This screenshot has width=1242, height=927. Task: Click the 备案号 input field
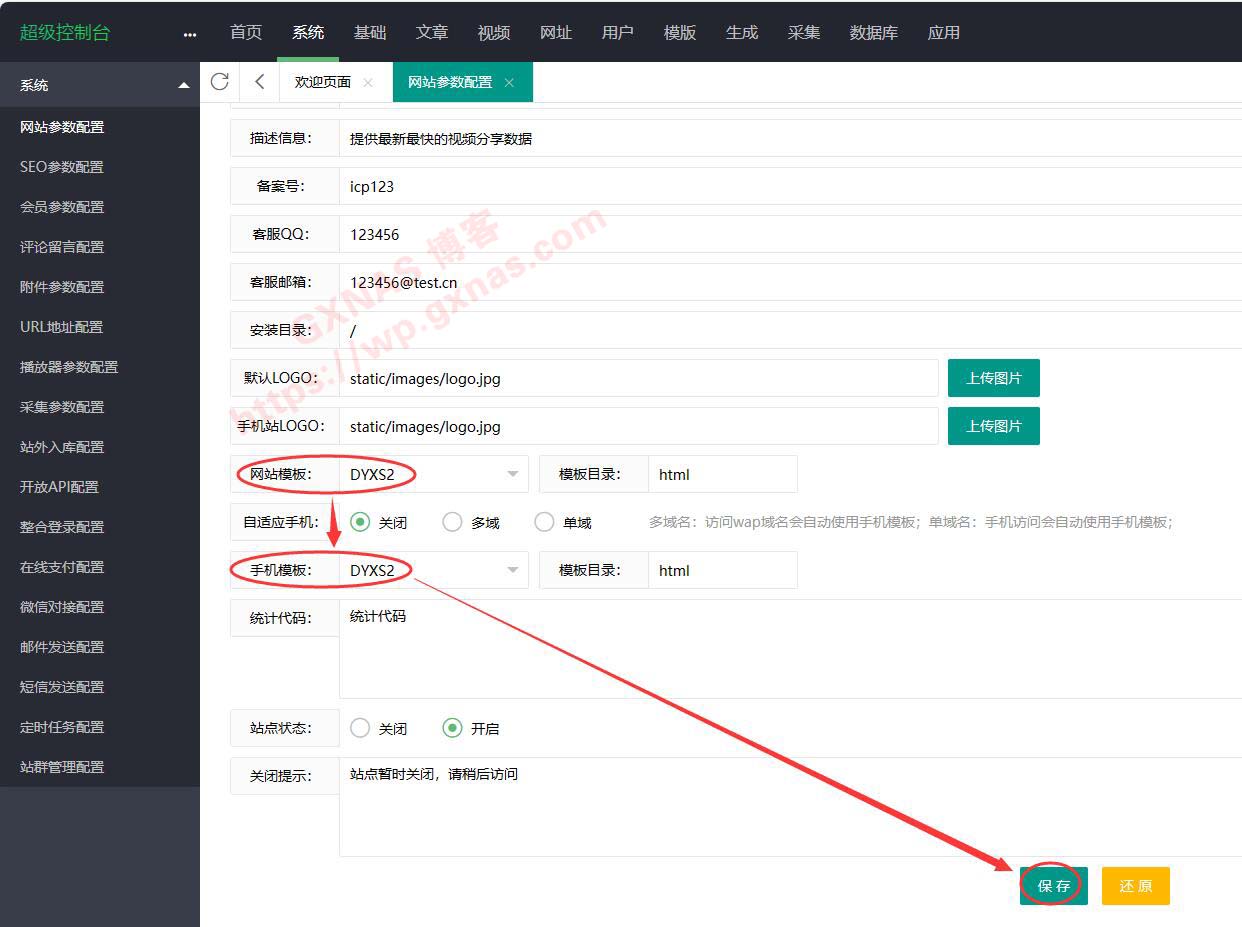pyautogui.click(x=790, y=186)
